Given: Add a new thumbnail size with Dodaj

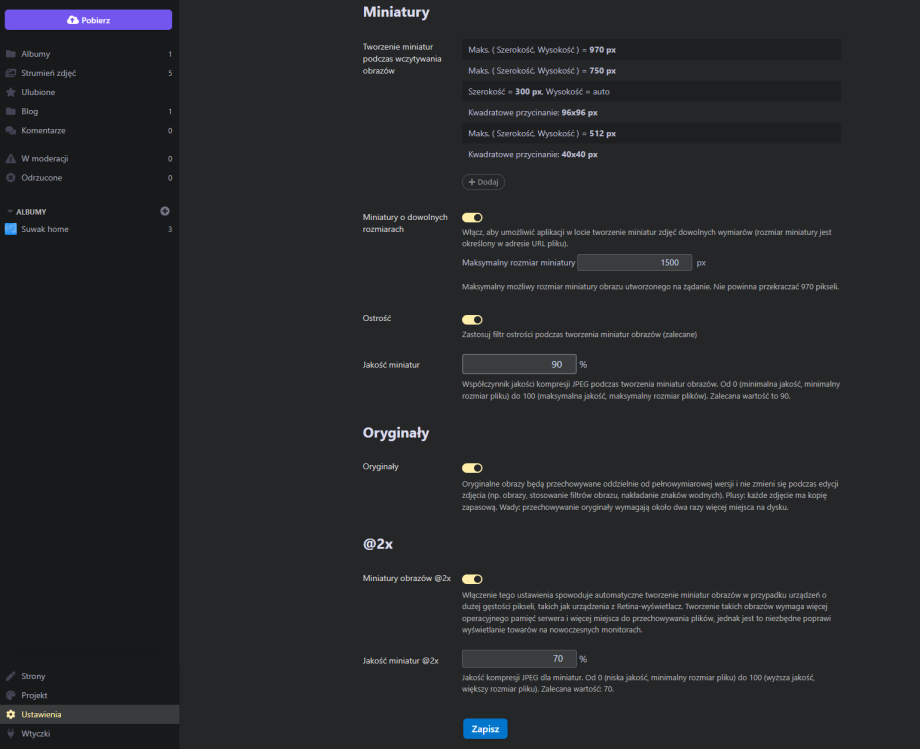Looking at the screenshot, I should [484, 182].
